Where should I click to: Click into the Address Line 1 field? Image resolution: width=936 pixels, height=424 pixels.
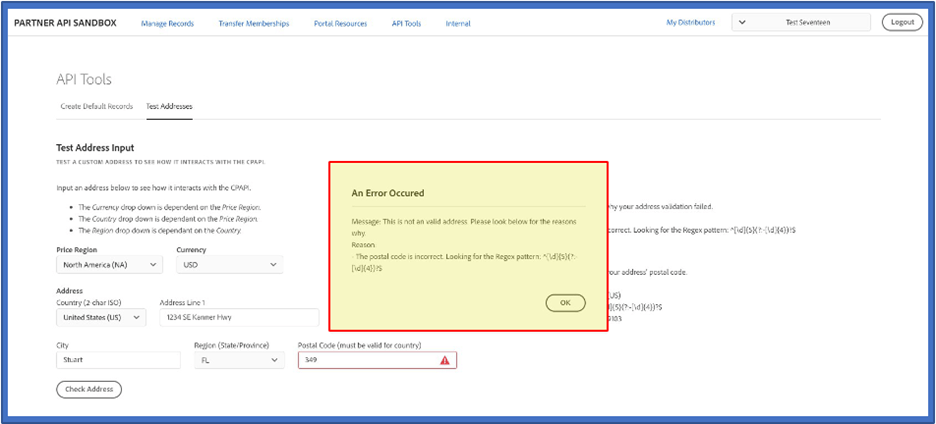coord(238,318)
